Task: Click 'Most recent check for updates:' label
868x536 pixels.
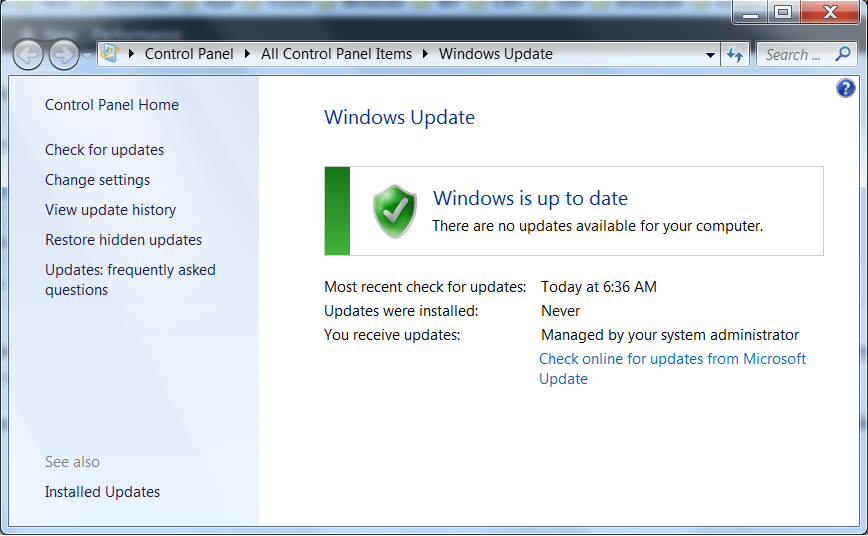Action: pos(425,287)
